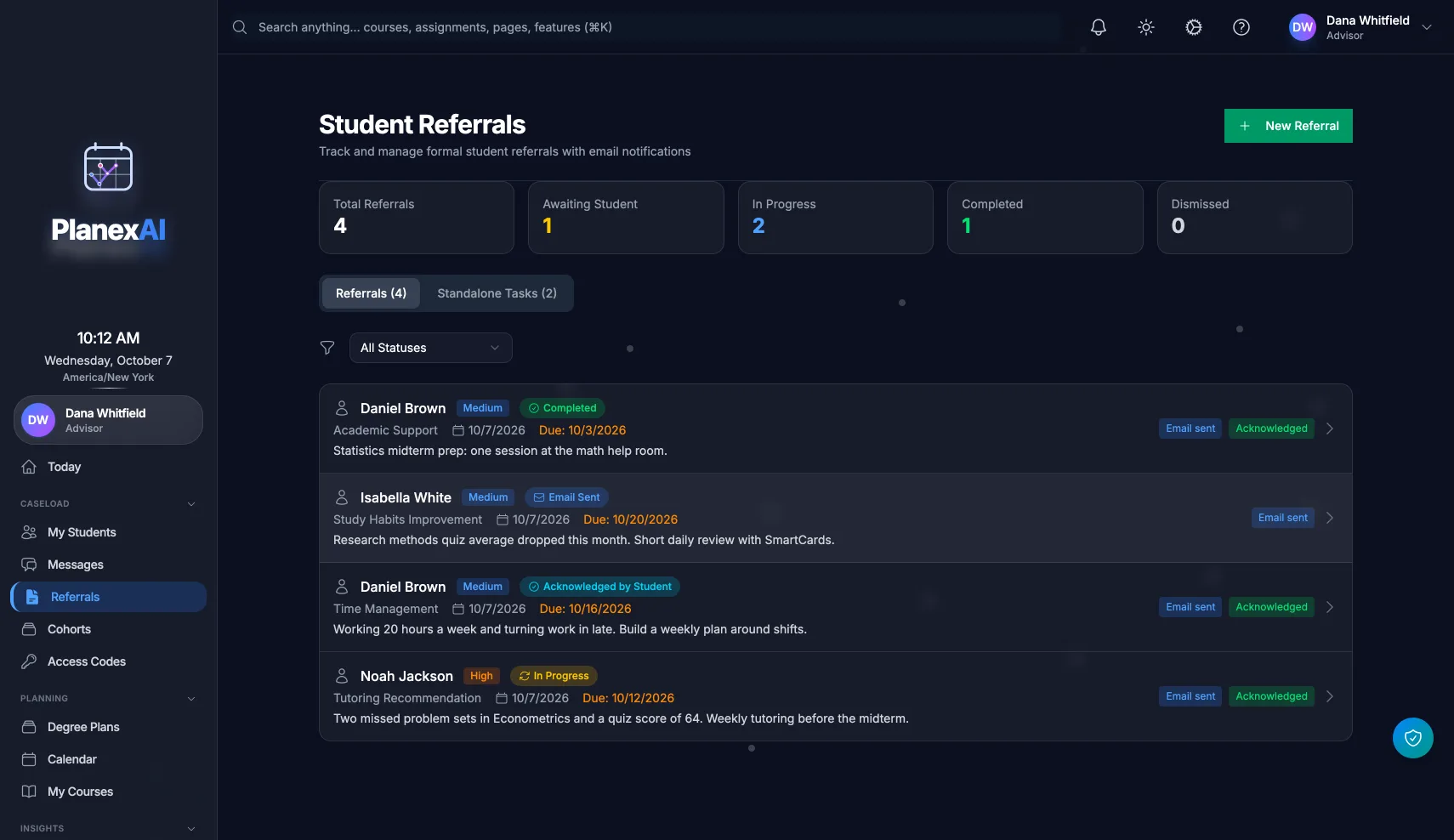Click the Cohorts sidebar icon
The height and width of the screenshot is (840, 1454).
pos(29,629)
